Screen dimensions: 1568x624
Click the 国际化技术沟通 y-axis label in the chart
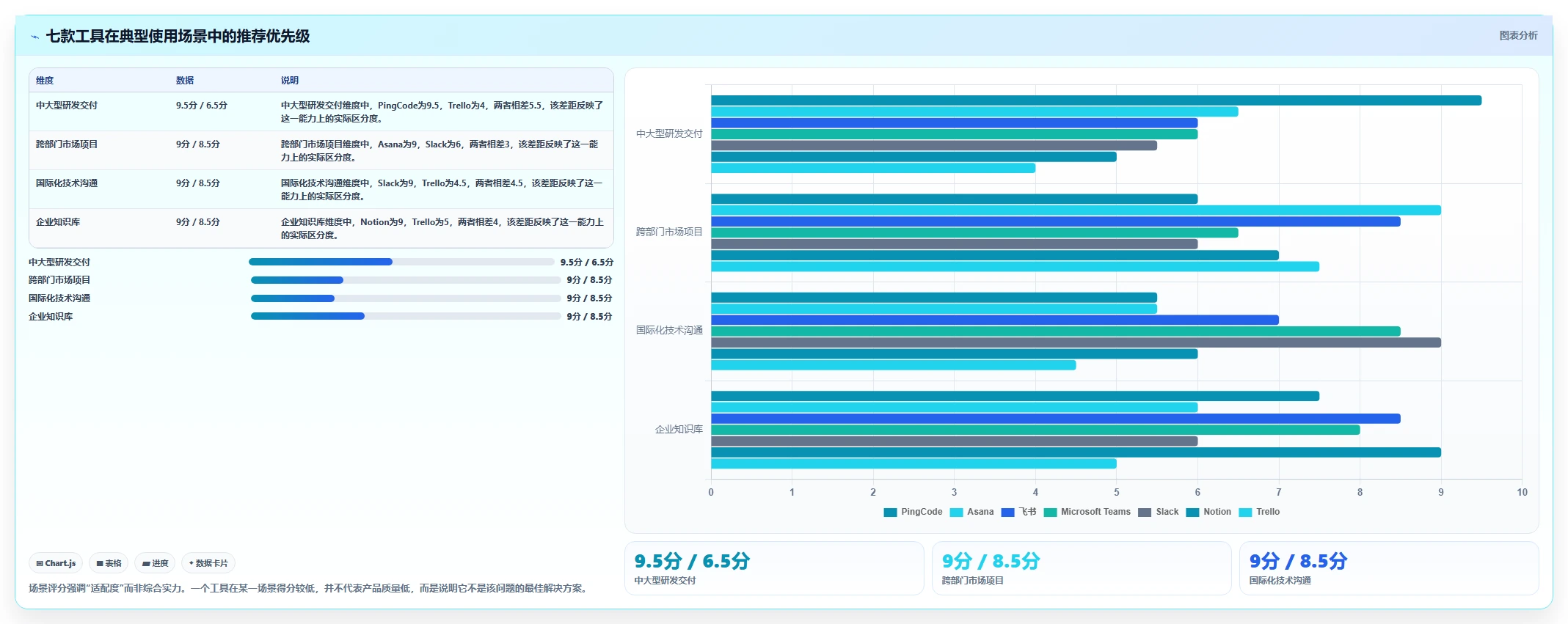[669, 330]
